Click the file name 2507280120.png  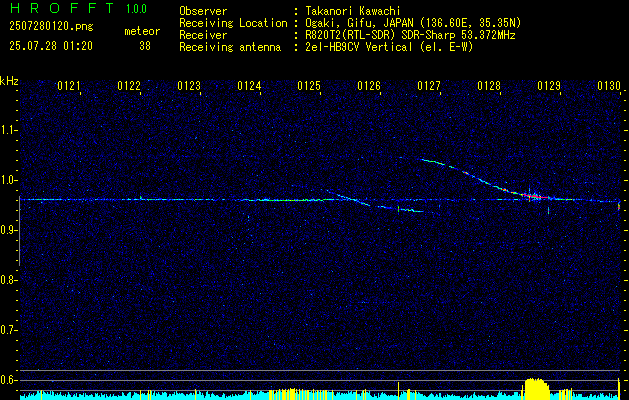pyautogui.click(x=51, y=27)
